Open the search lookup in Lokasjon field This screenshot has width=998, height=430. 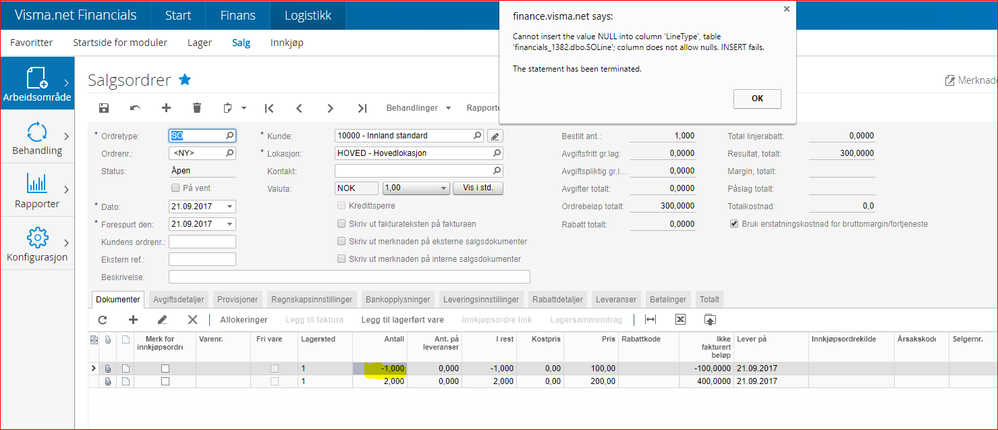point(496,153)
